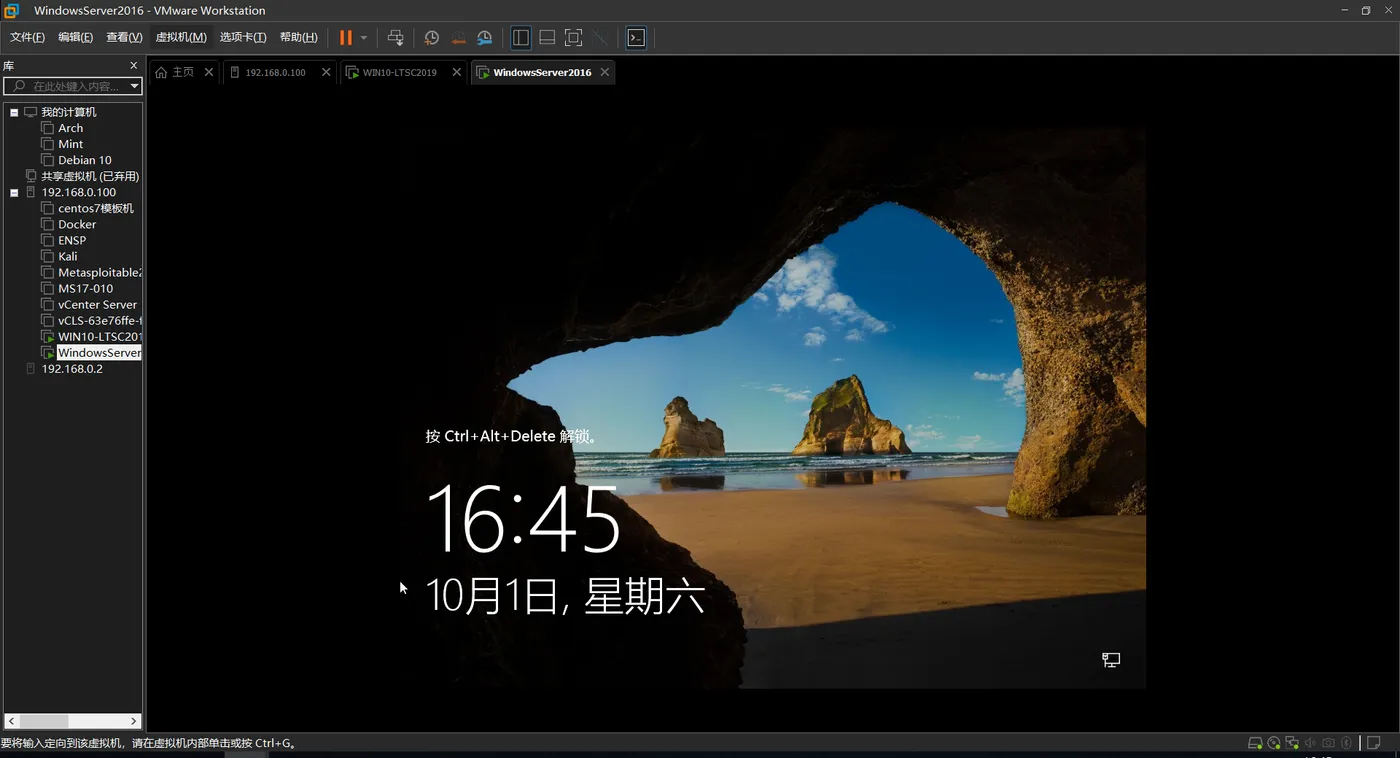1400x758 pixels.
Task: Enter full screen mode via toolbar icon
Action: point(573,37)
